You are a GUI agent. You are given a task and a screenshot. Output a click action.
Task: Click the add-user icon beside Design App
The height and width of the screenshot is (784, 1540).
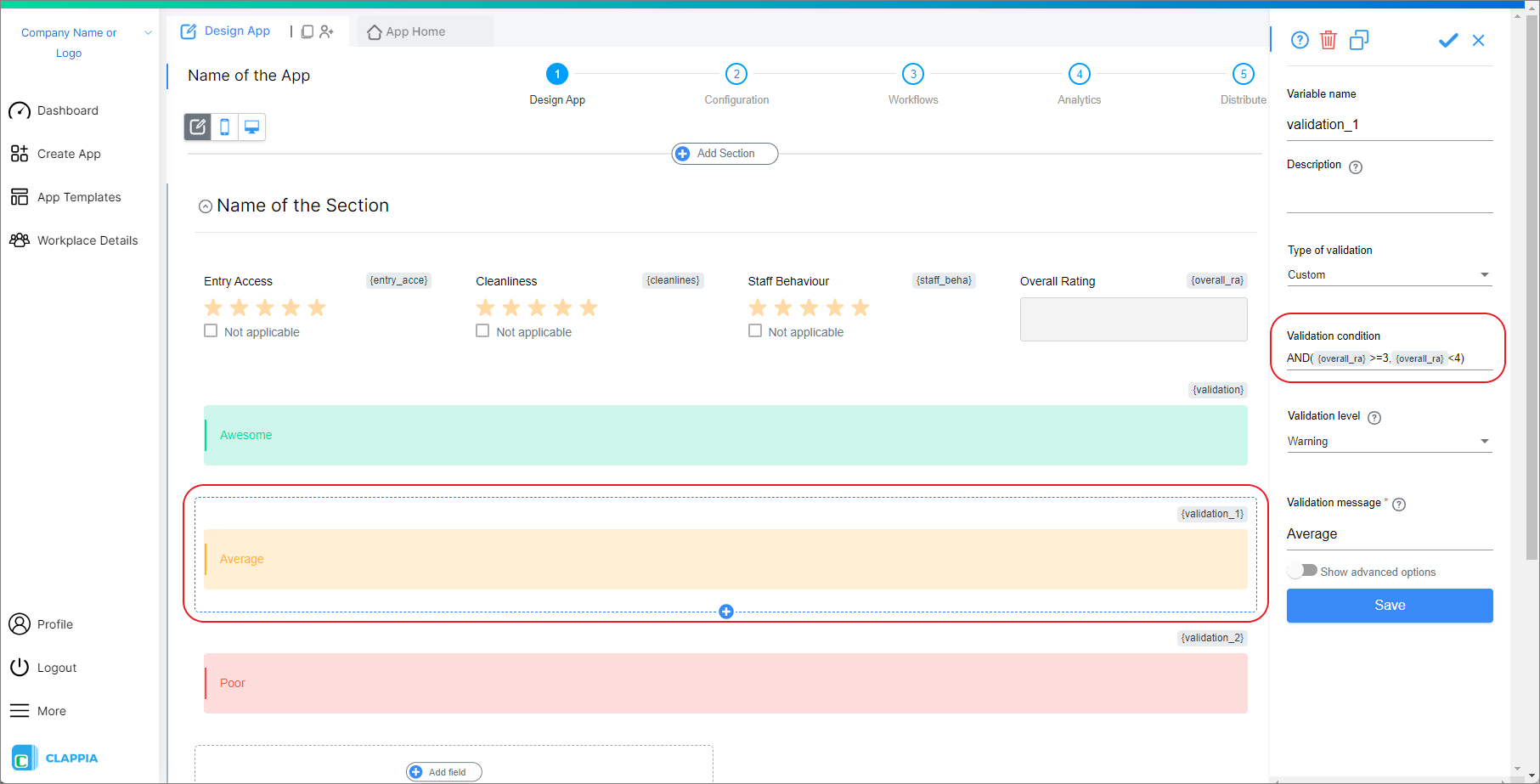[x=327, y=31]
